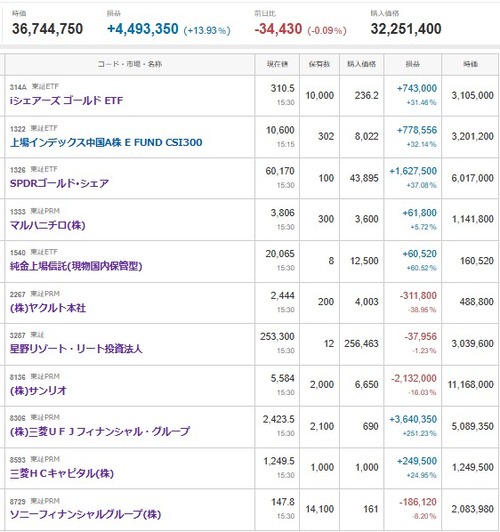Select profit +60,520 cell
The image size is (500, 532).
pyautogui.click(x=420, y=254)
